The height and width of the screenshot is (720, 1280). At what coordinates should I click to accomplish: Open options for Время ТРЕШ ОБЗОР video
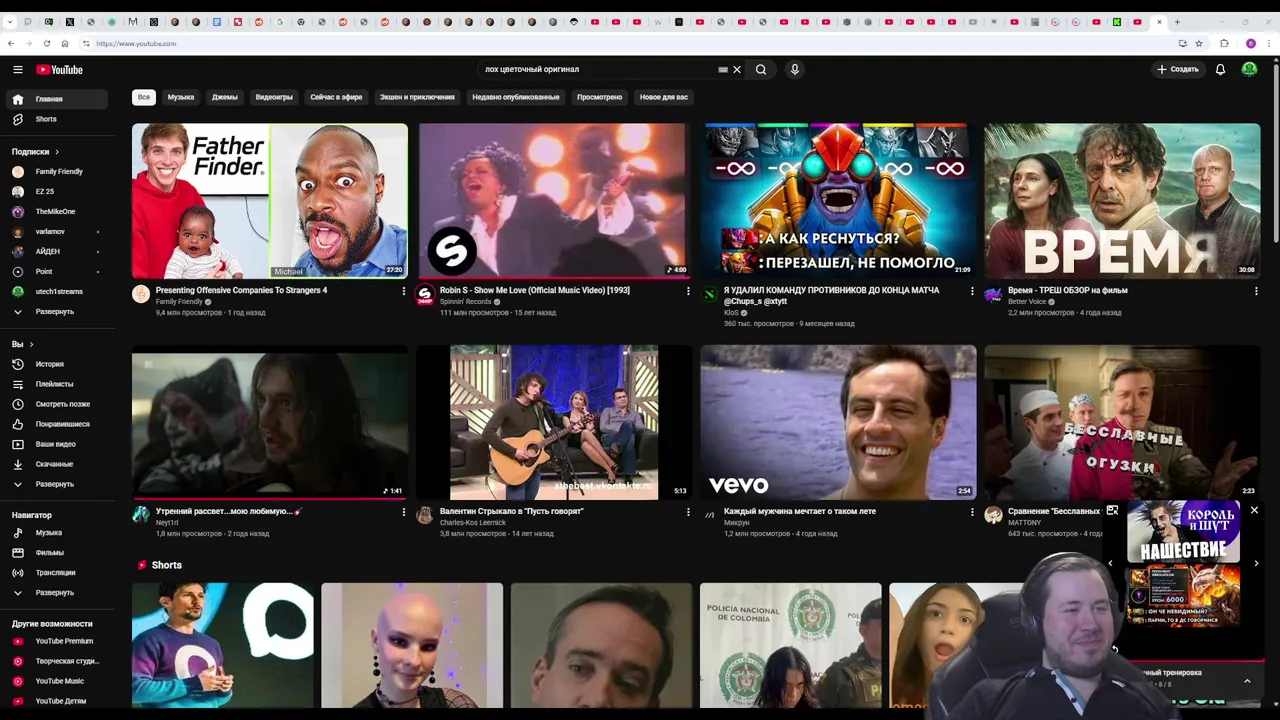[x=1256, y=291]
